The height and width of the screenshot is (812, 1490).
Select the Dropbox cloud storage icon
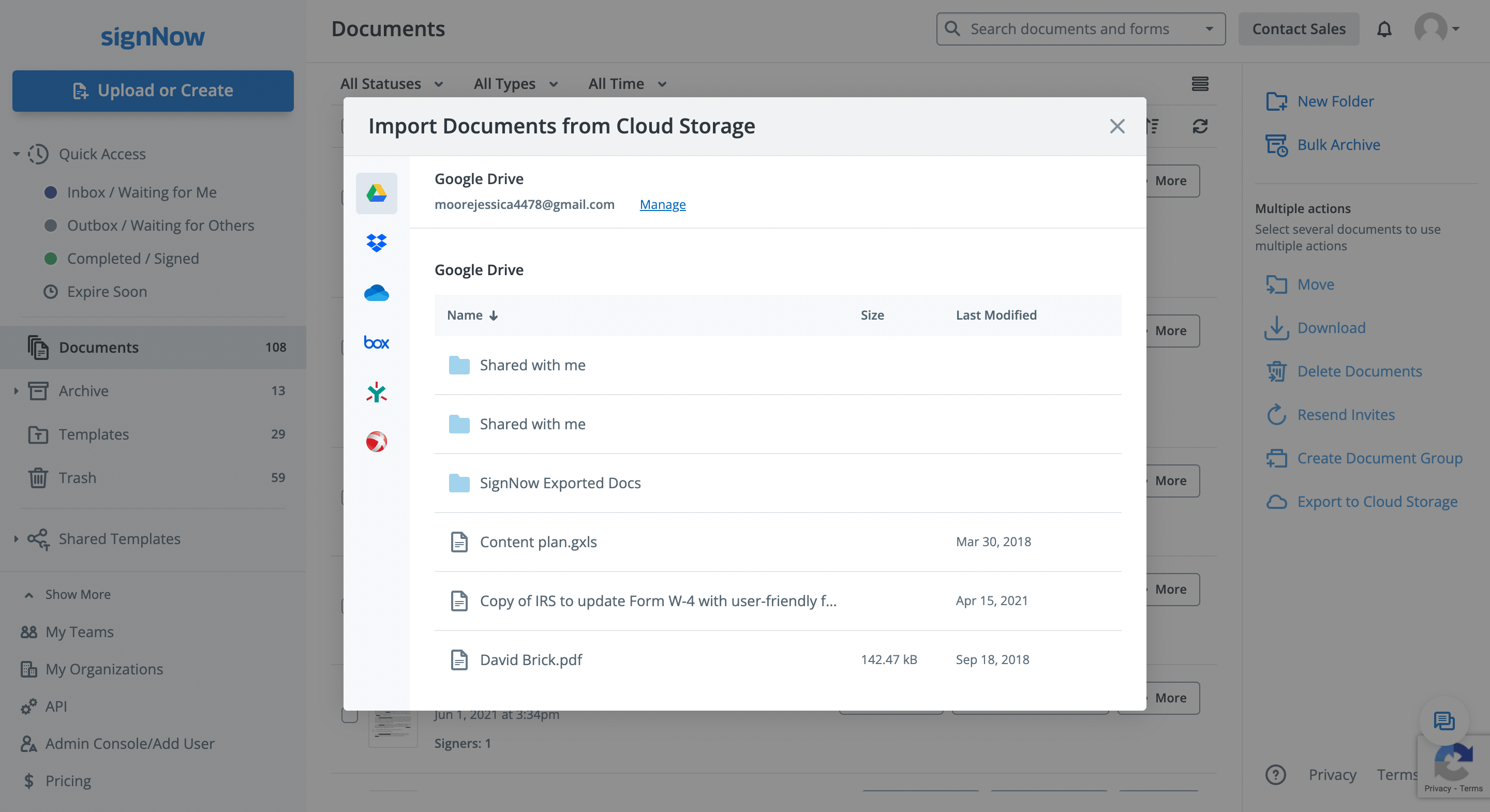[376, 243]
